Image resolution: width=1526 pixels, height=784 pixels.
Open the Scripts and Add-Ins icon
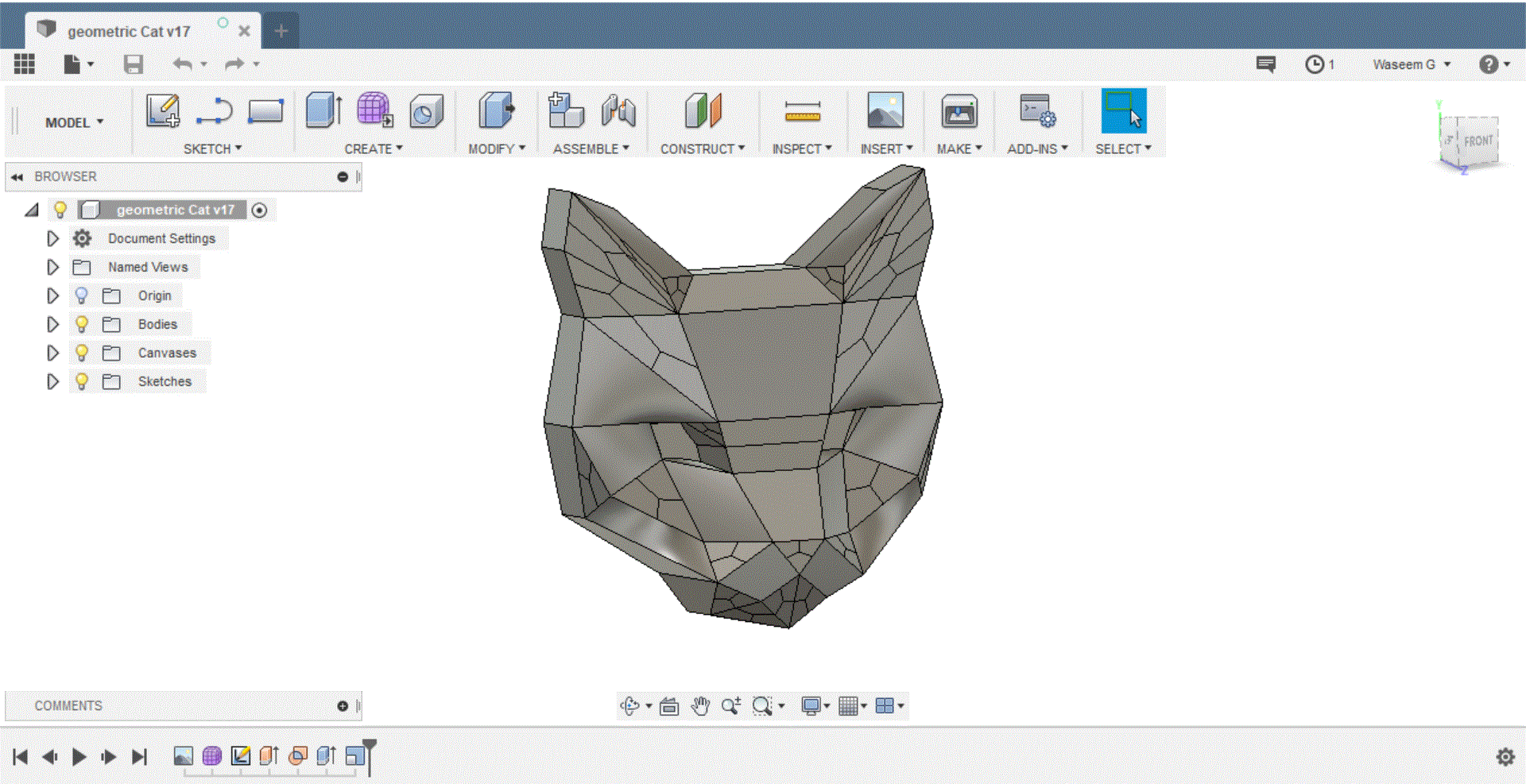[x=1036, y=110]
